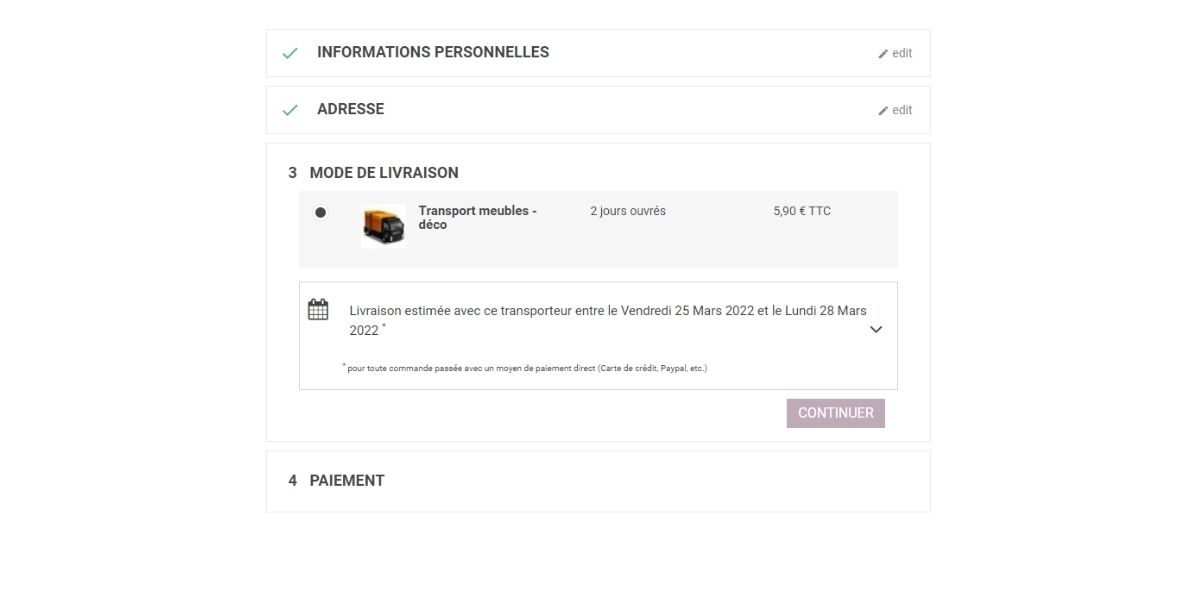Image resolution: width=1200 pixels, height=600 pixels.
Task: Click the Livraison estimée date range text
Action: [608, 320]
